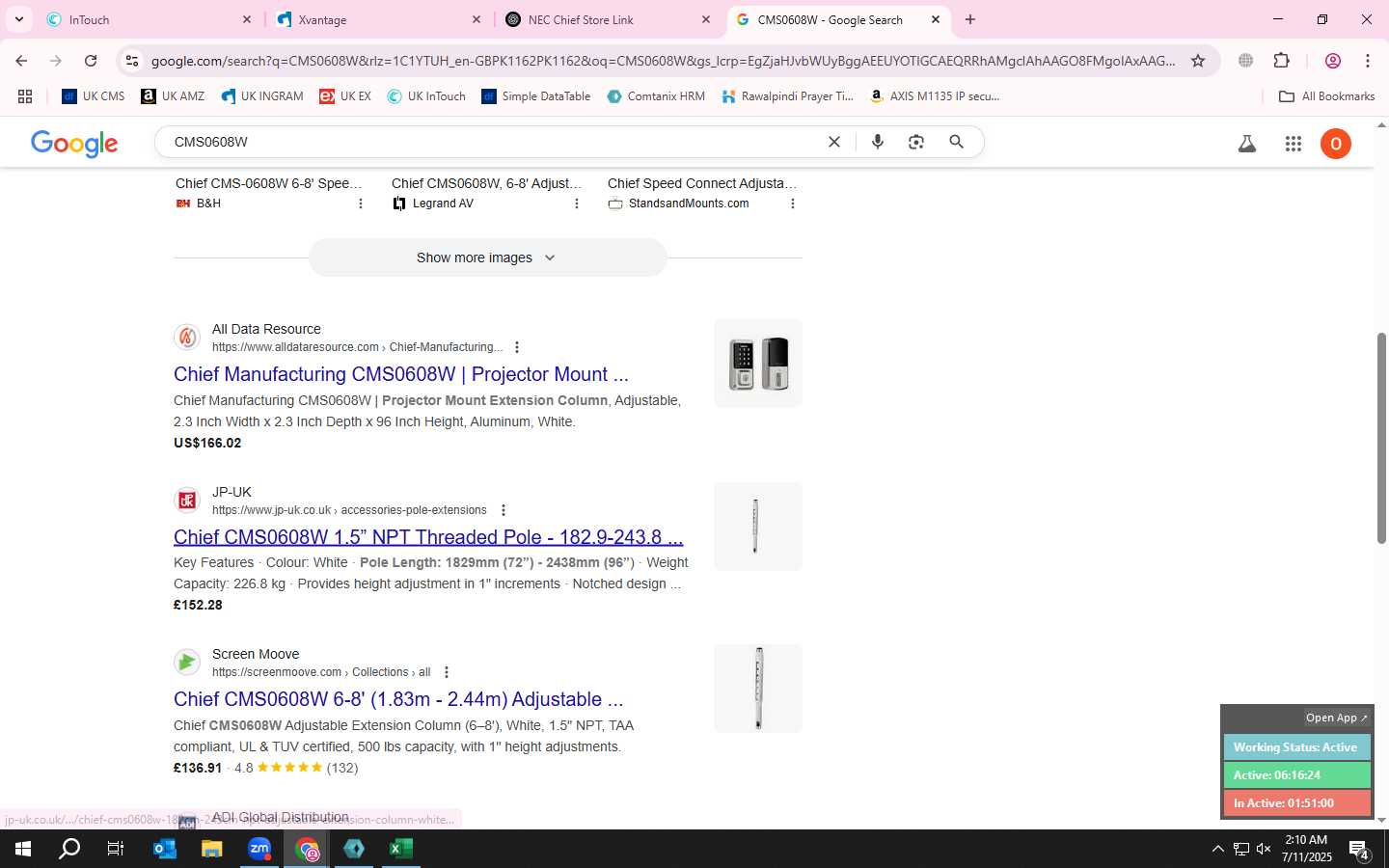Open Open App in tracker widget
This screenshot has height=868, width=1389.
pyautogui.click(x=1337, y=718)
